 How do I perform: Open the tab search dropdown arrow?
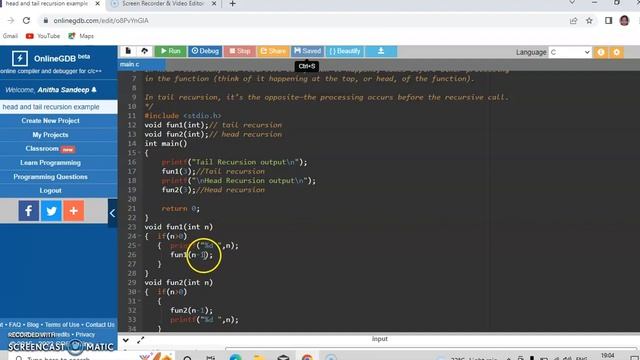pyautogui.click(x=572, y=2)
